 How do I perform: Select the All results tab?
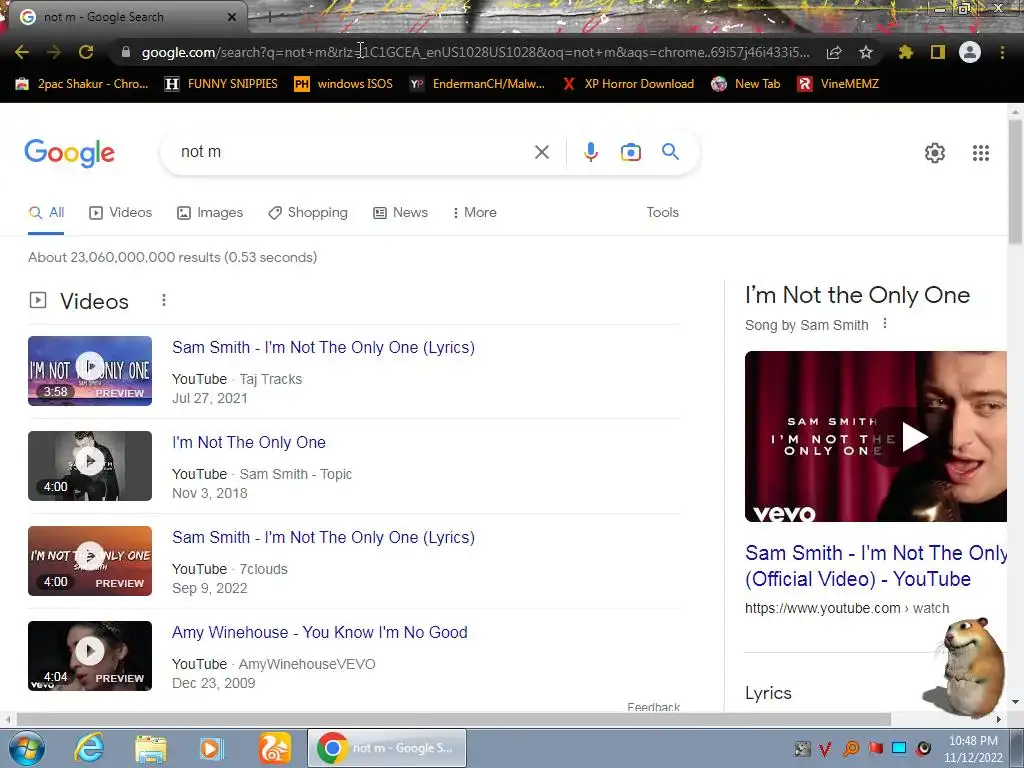tap(46, 213)
